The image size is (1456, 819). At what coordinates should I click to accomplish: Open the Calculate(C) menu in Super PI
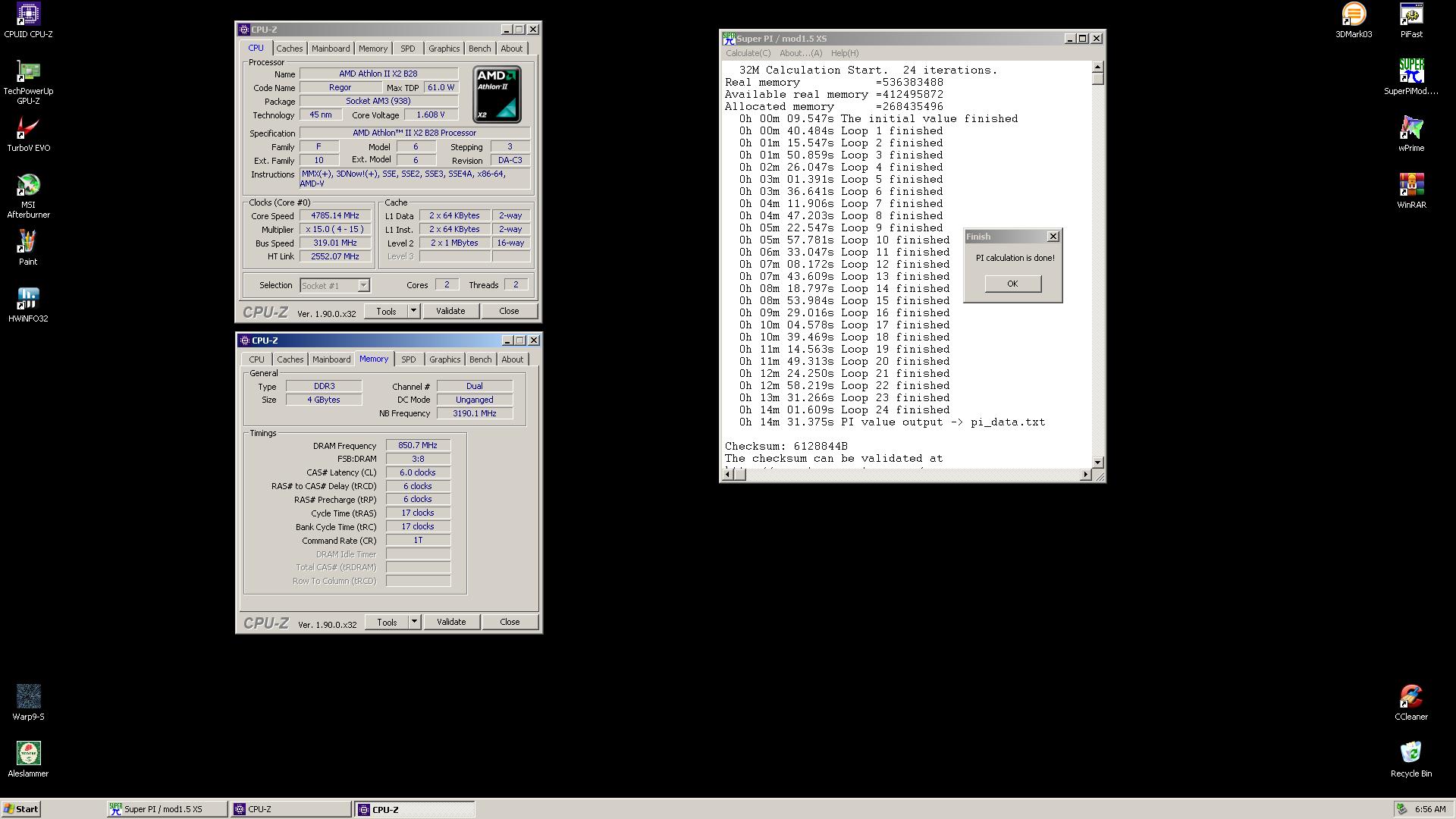tap(748, 53)
